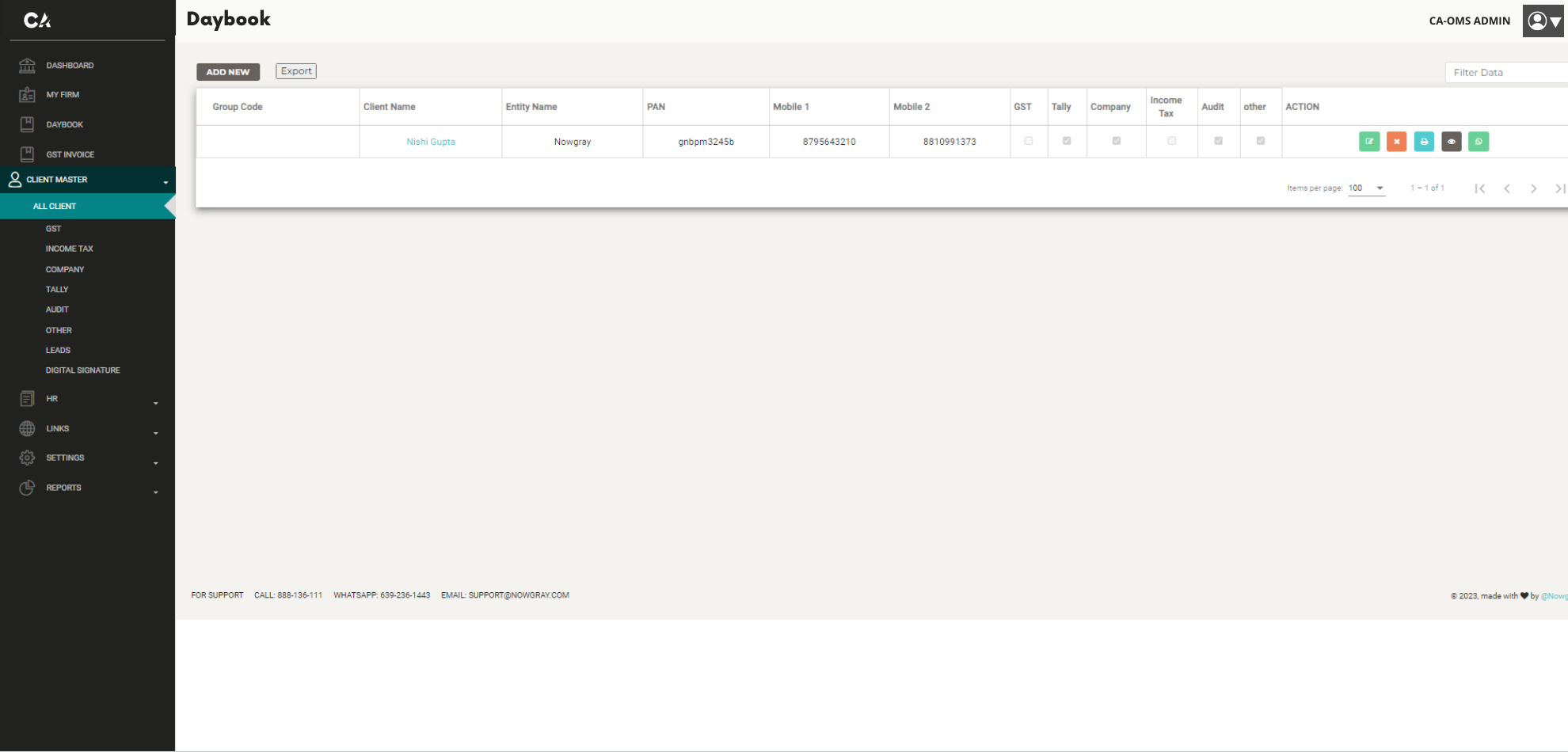
Task: Click the green edit client icon
Action: pyautogui.click(x=1369, y=142)
